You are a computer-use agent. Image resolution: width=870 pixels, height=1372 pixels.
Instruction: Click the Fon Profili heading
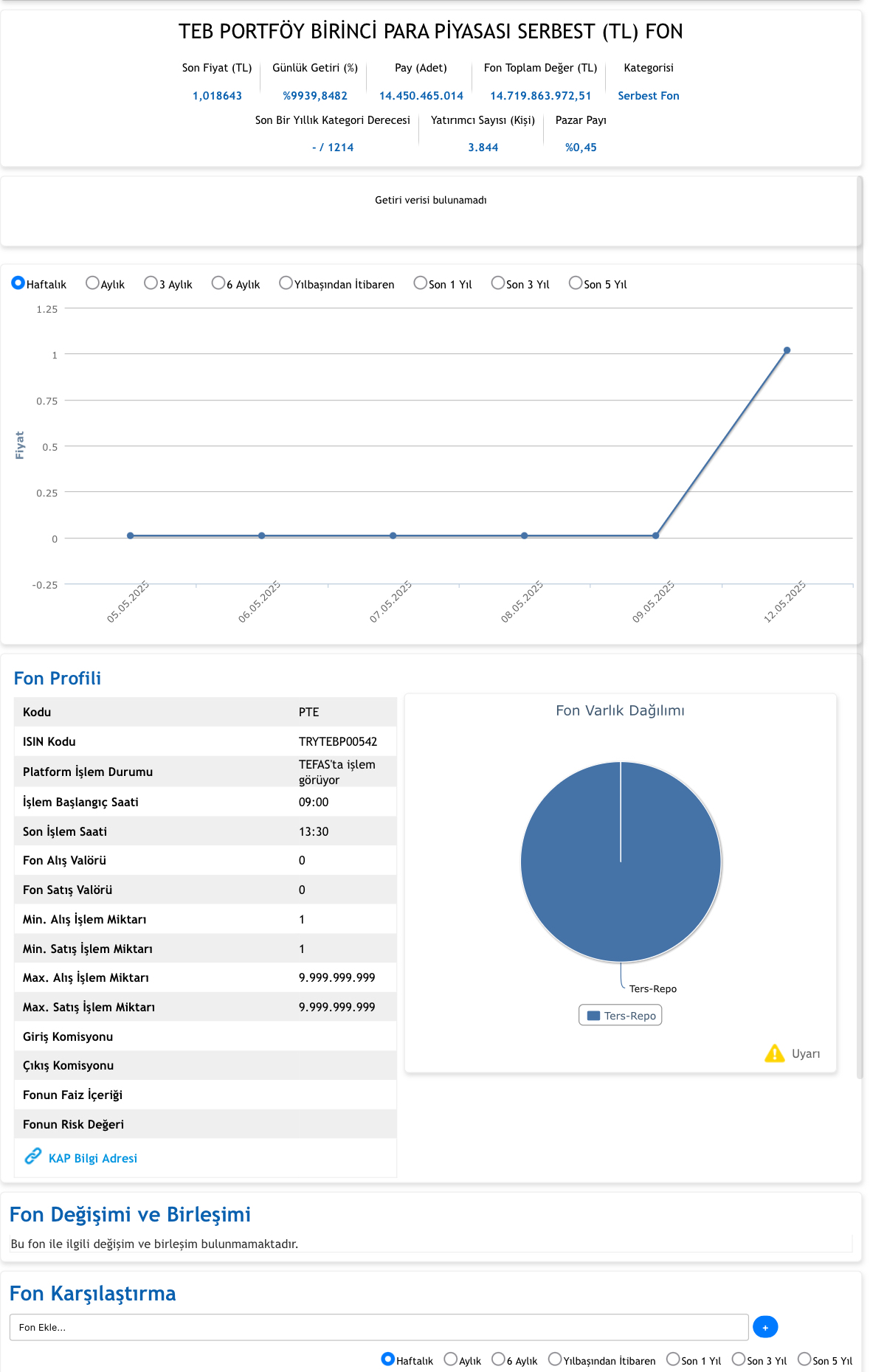coord(58,679)
